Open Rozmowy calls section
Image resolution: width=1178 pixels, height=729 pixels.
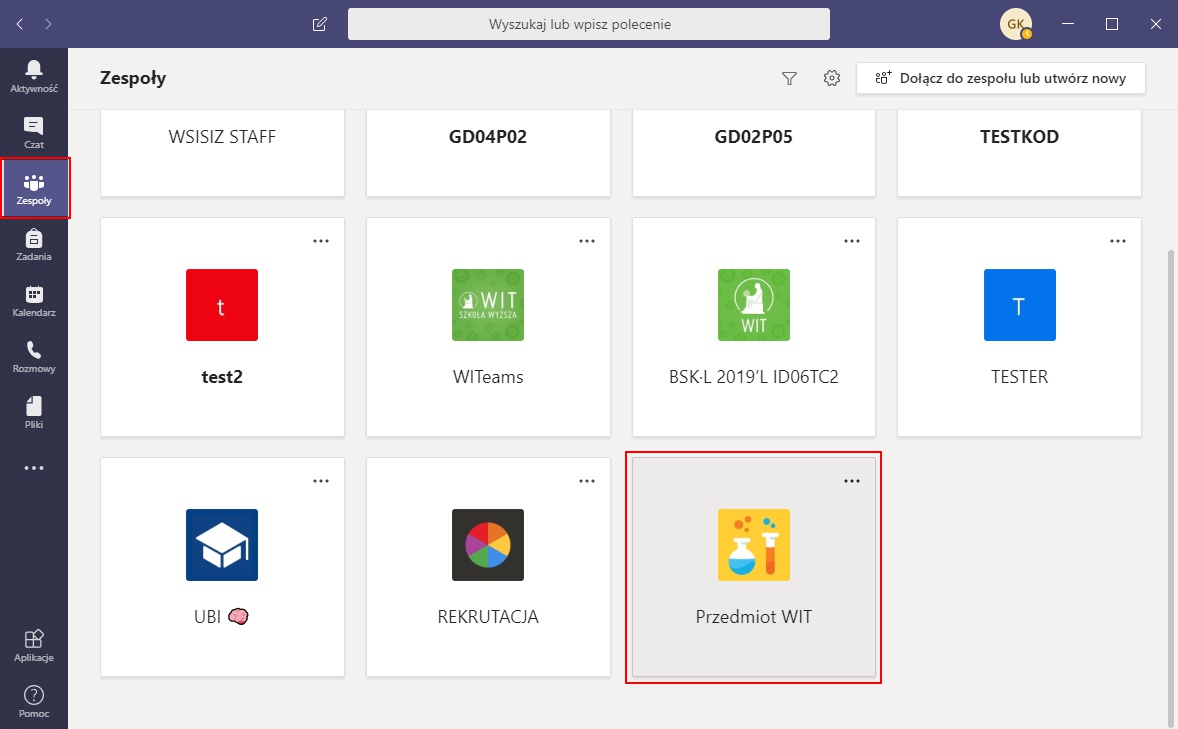34,357
